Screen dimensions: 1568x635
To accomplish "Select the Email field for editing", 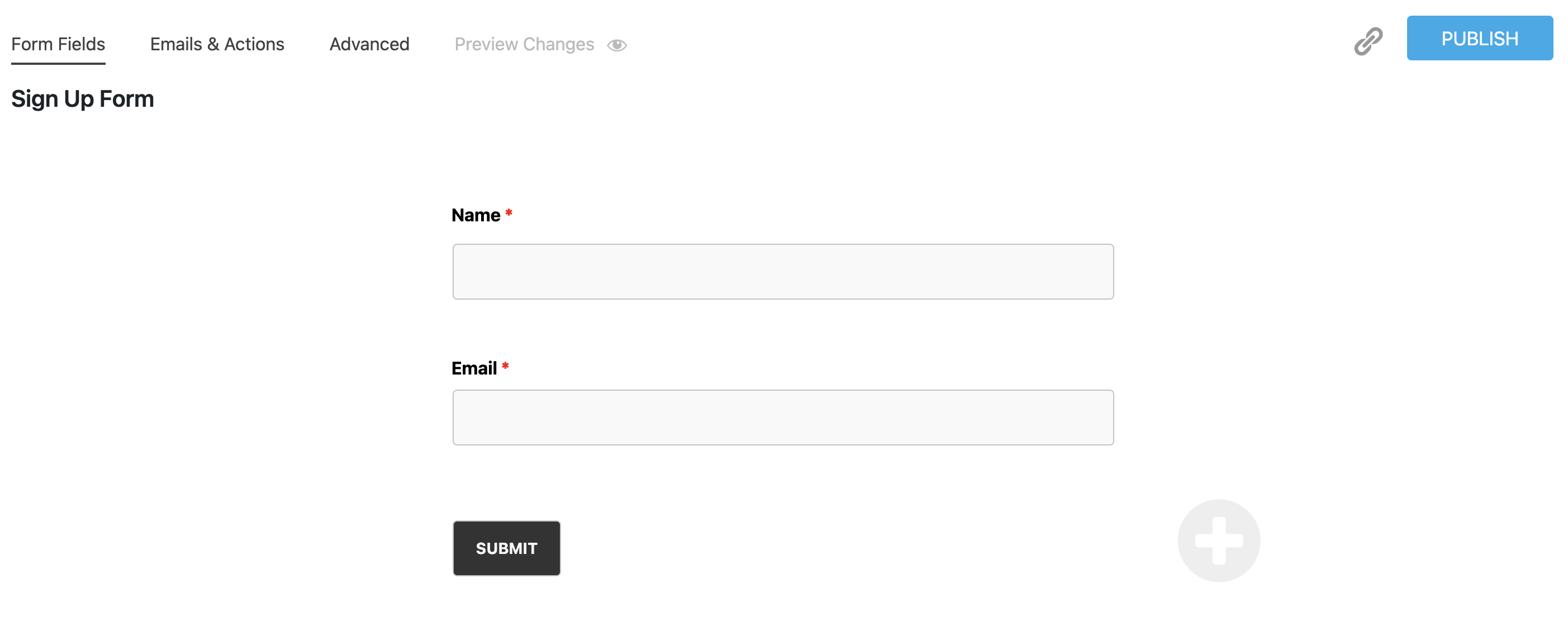I will point(783,418).
